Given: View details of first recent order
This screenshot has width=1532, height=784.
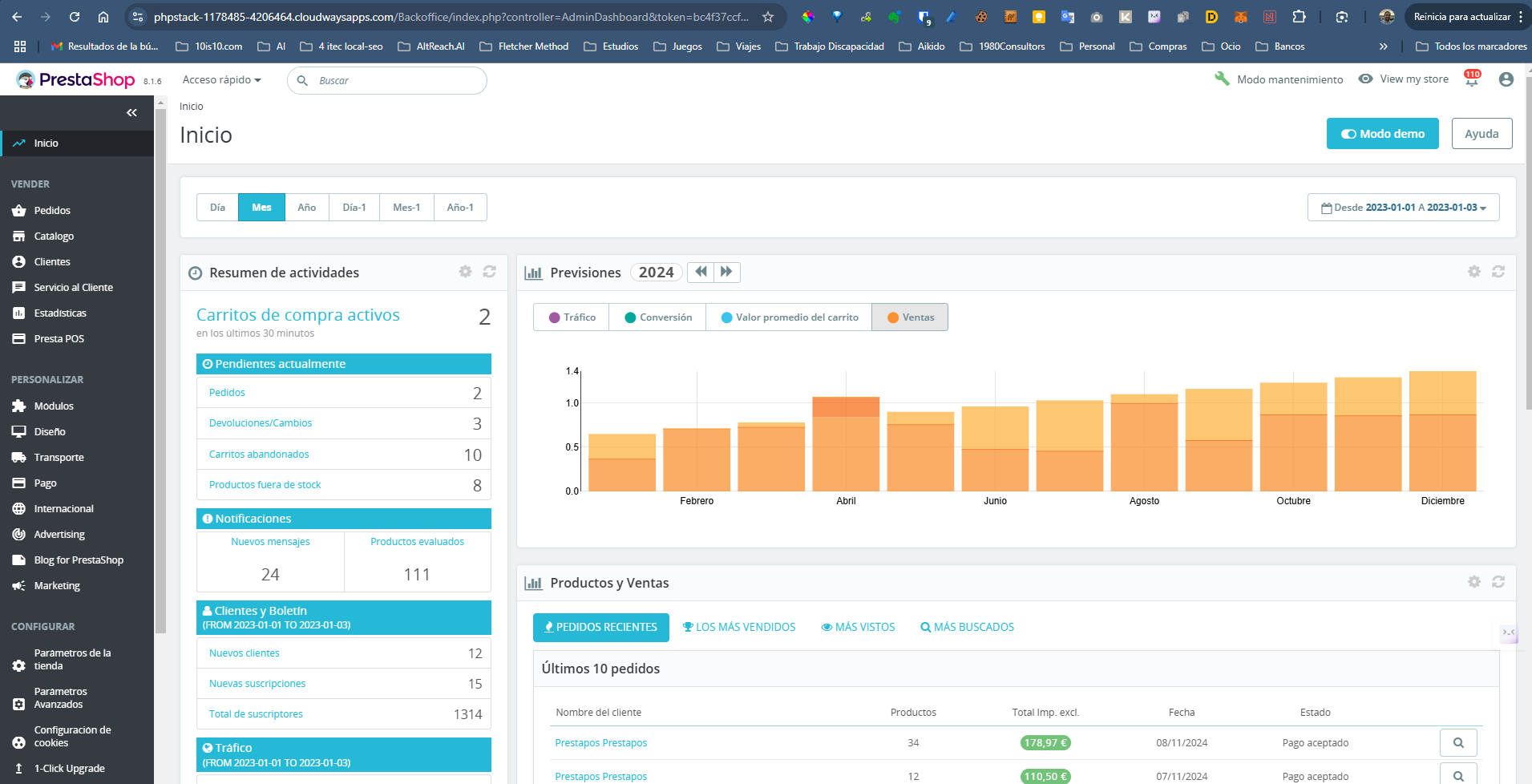Looking at the screenshot, I should (1457, 742).
